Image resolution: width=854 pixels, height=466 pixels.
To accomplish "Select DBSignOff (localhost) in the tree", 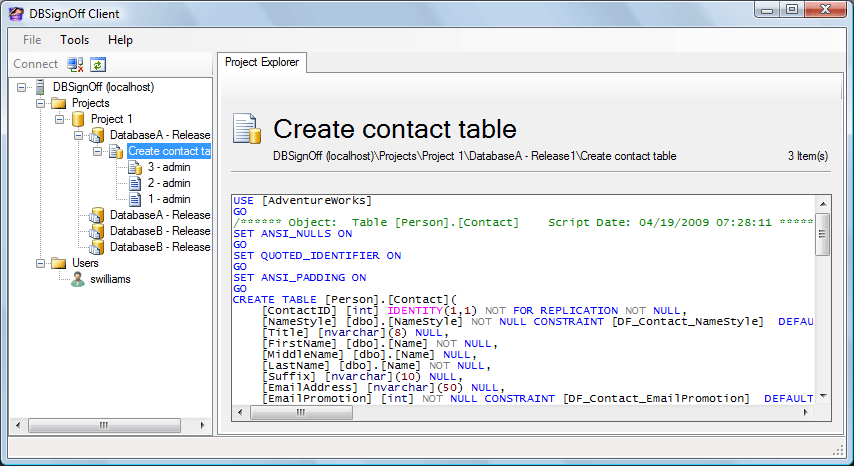I will click(x=103, y=87).
